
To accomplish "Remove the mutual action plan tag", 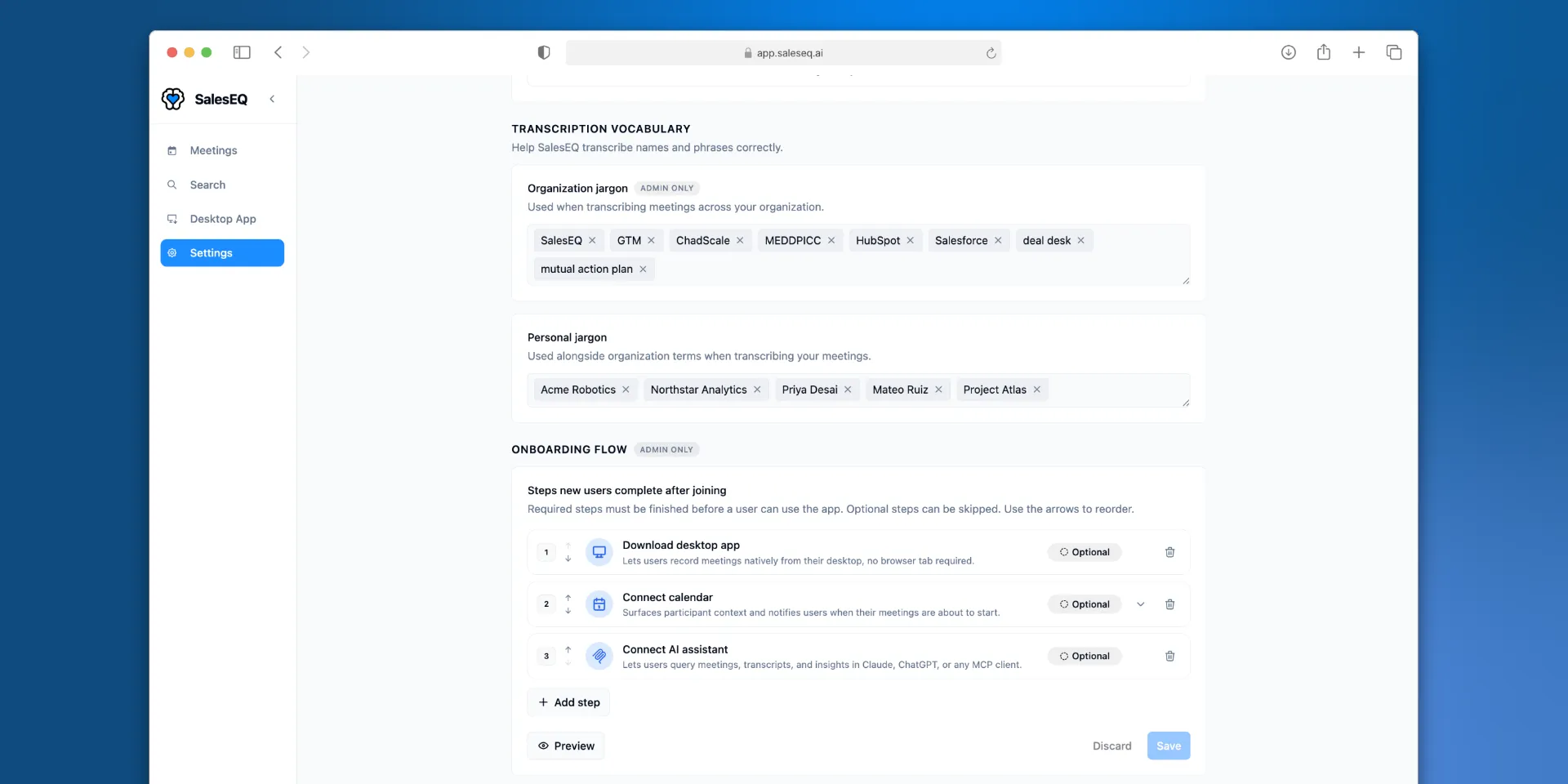I will [643, 269].
